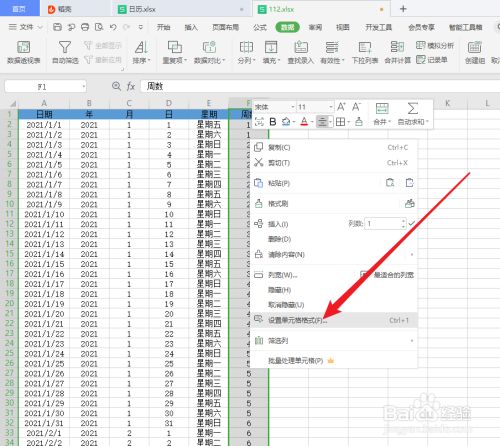The width and height of the screenshot is (500, 446).
Task: Click the 分列 split columns icon
Action: click(246, 47)
